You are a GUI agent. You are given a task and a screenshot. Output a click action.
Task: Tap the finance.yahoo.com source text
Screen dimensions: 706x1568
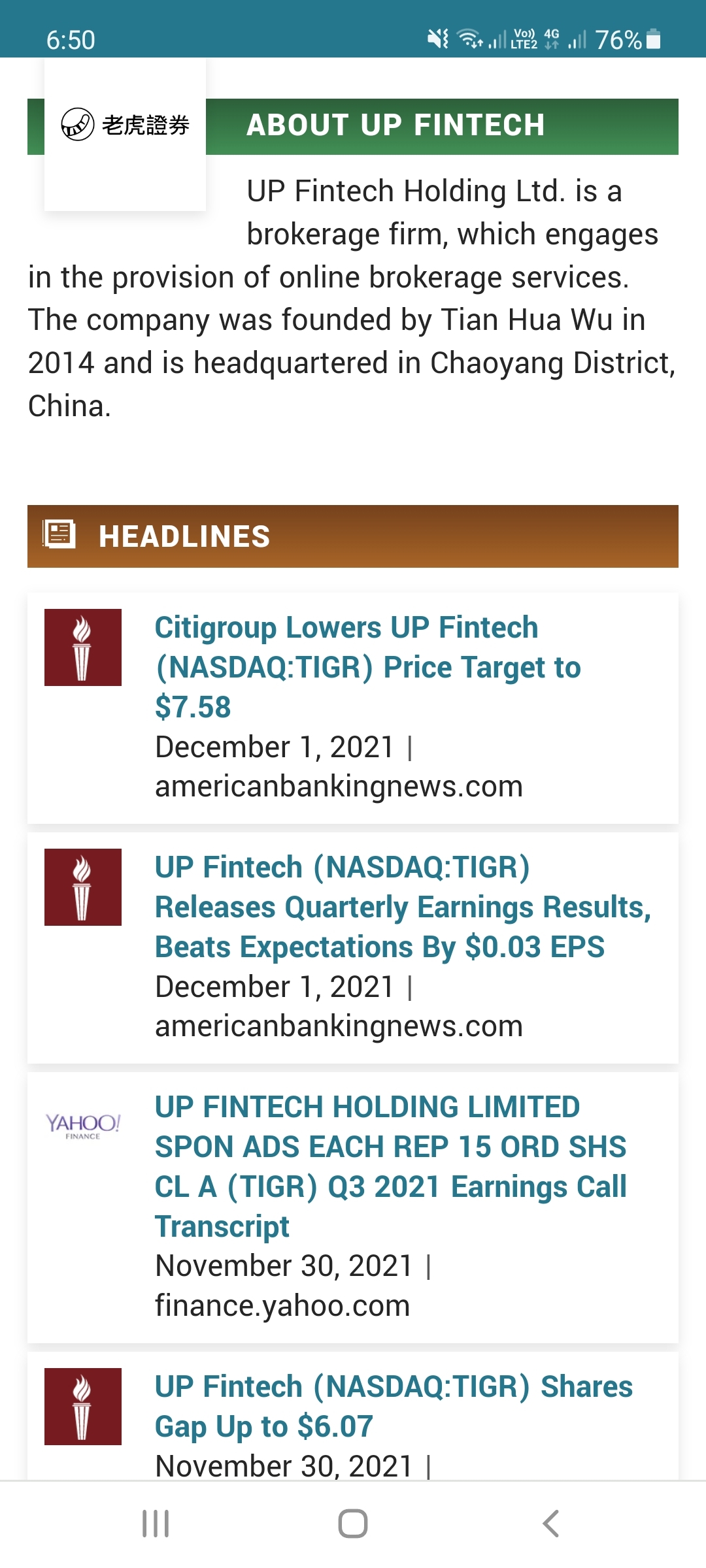(x=282, y=1305)
